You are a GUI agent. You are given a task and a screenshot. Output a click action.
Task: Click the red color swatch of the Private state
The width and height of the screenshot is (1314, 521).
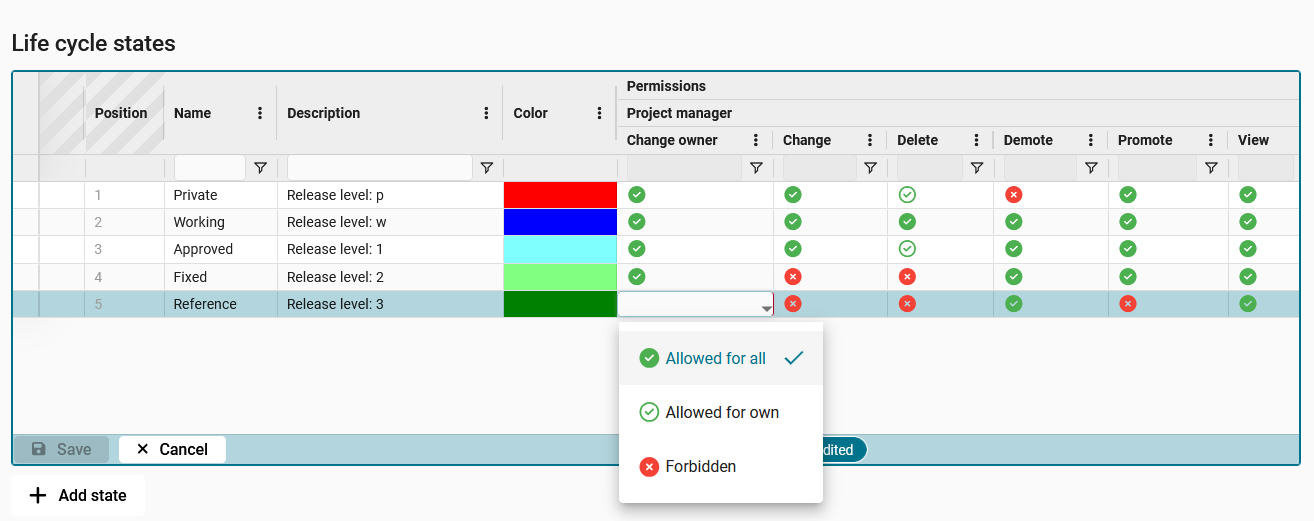tap(560, 195)
